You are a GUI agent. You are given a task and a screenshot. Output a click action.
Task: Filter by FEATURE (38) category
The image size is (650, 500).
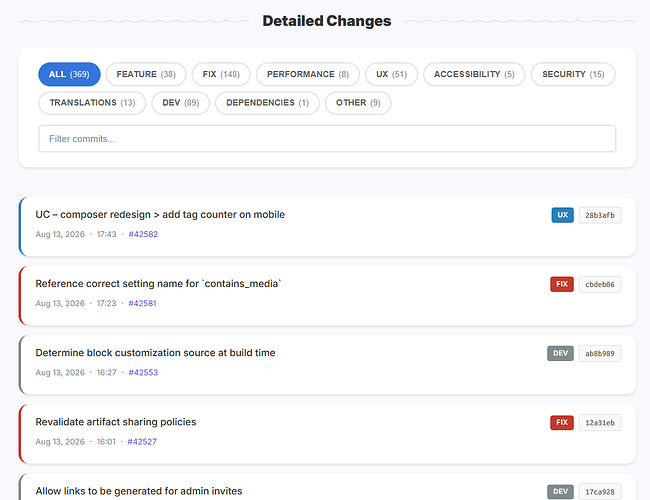(146, 74)
